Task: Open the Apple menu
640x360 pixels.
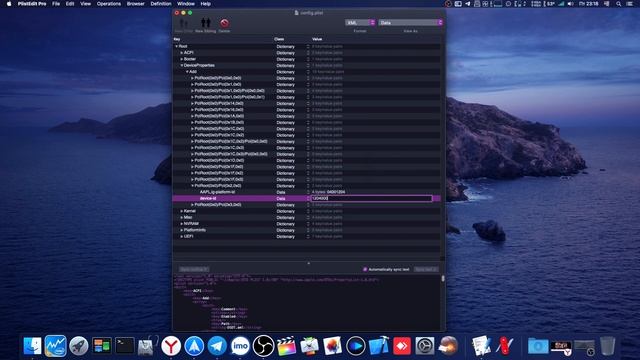Action: (9, 4)
